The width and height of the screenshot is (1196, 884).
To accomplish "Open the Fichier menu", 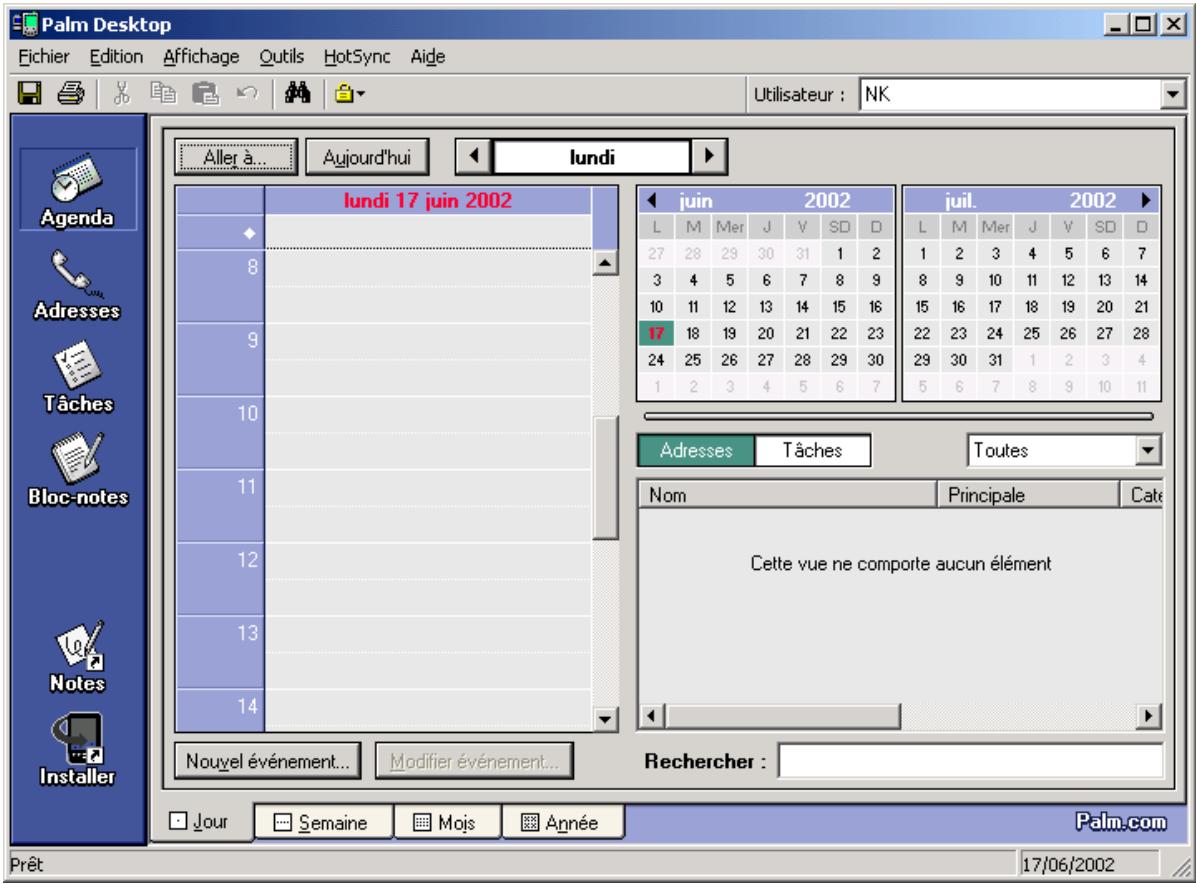I will pyautogui.click(x=43, y=56).
